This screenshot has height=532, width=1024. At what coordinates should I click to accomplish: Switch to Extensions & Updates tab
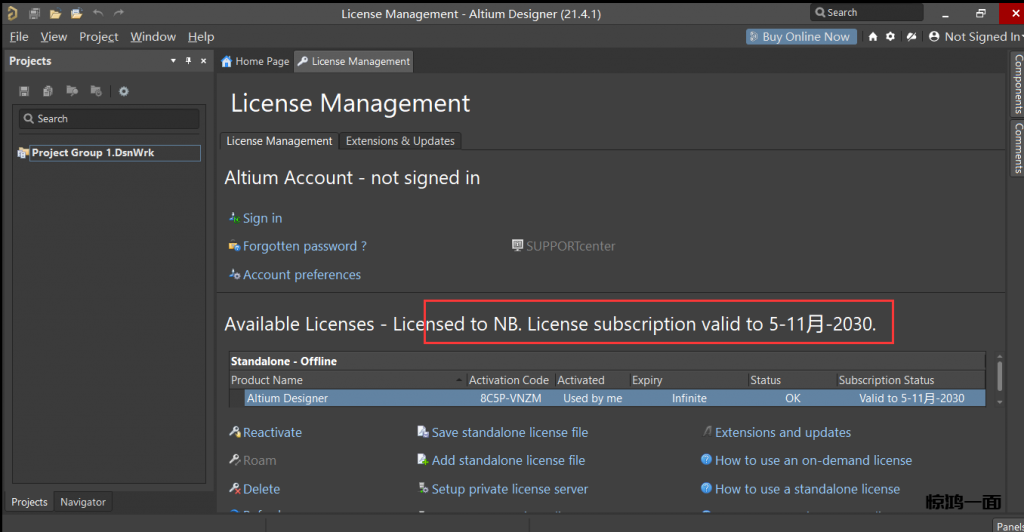400,141
